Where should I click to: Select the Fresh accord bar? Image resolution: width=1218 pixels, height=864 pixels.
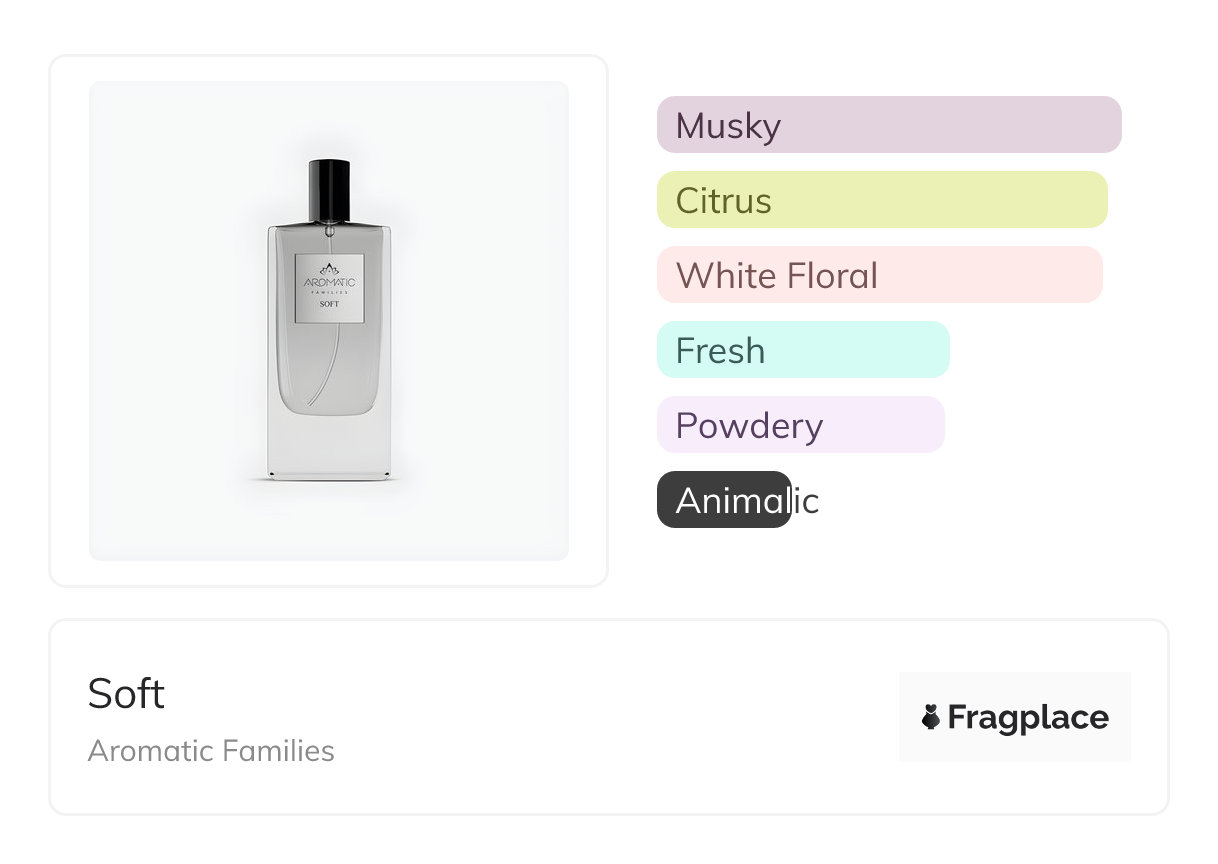(802, 350)
